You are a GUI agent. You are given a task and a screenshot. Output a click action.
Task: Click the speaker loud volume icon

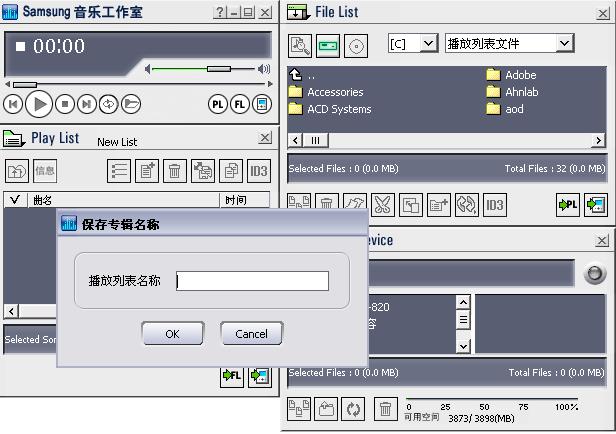pyautogui.click(x=264, y=69)
